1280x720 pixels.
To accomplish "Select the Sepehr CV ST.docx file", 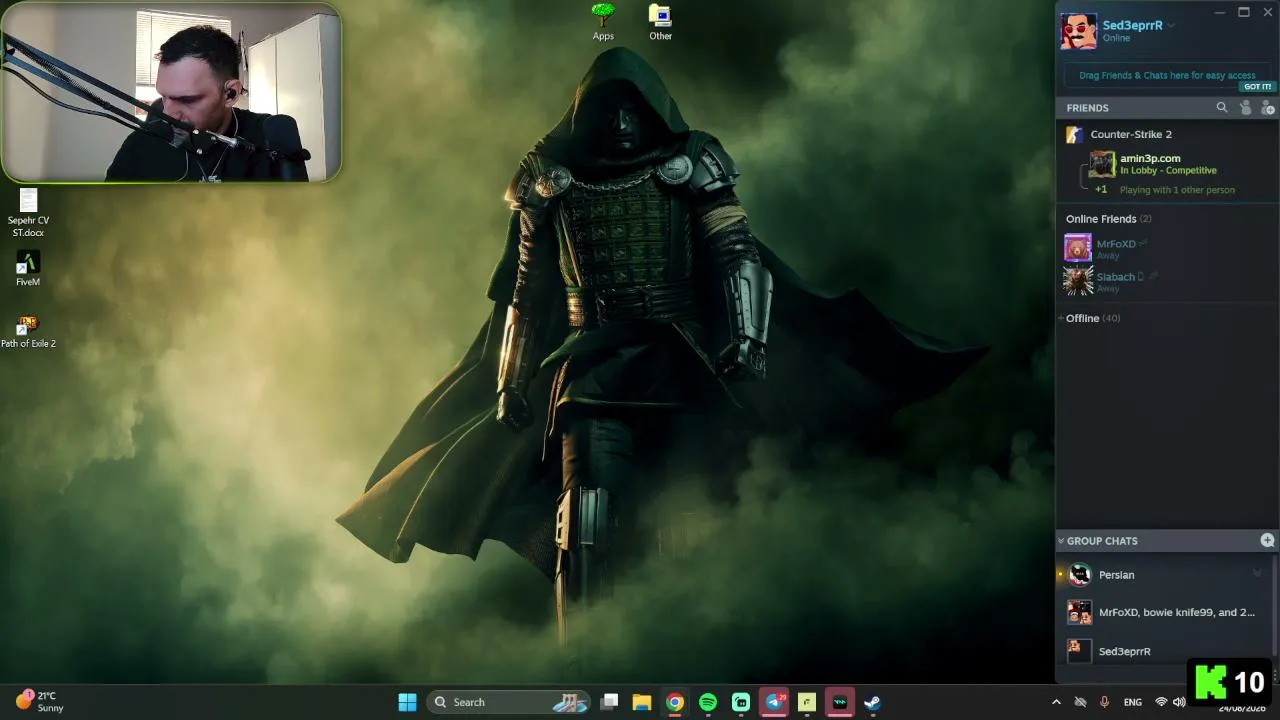I will (28, 214).
